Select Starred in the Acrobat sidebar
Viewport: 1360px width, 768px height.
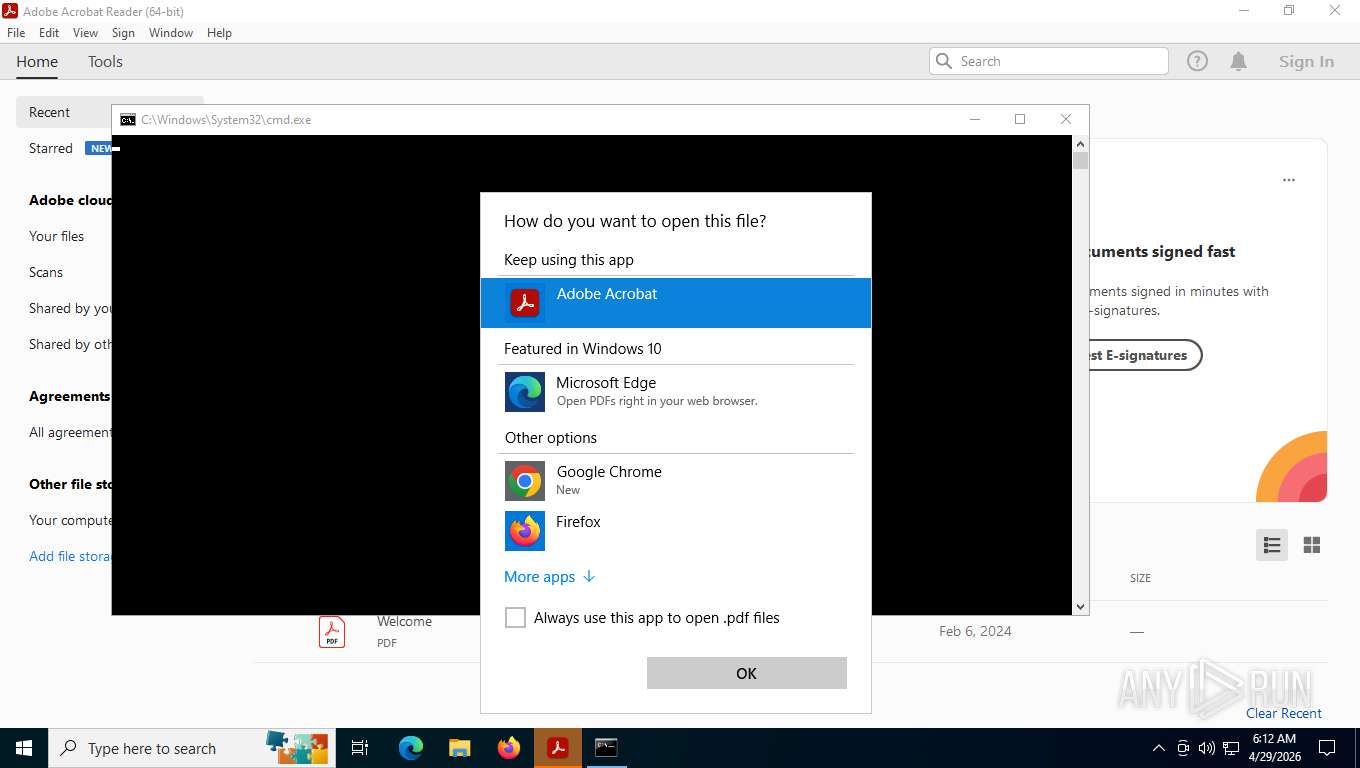[x=51, y=148]
